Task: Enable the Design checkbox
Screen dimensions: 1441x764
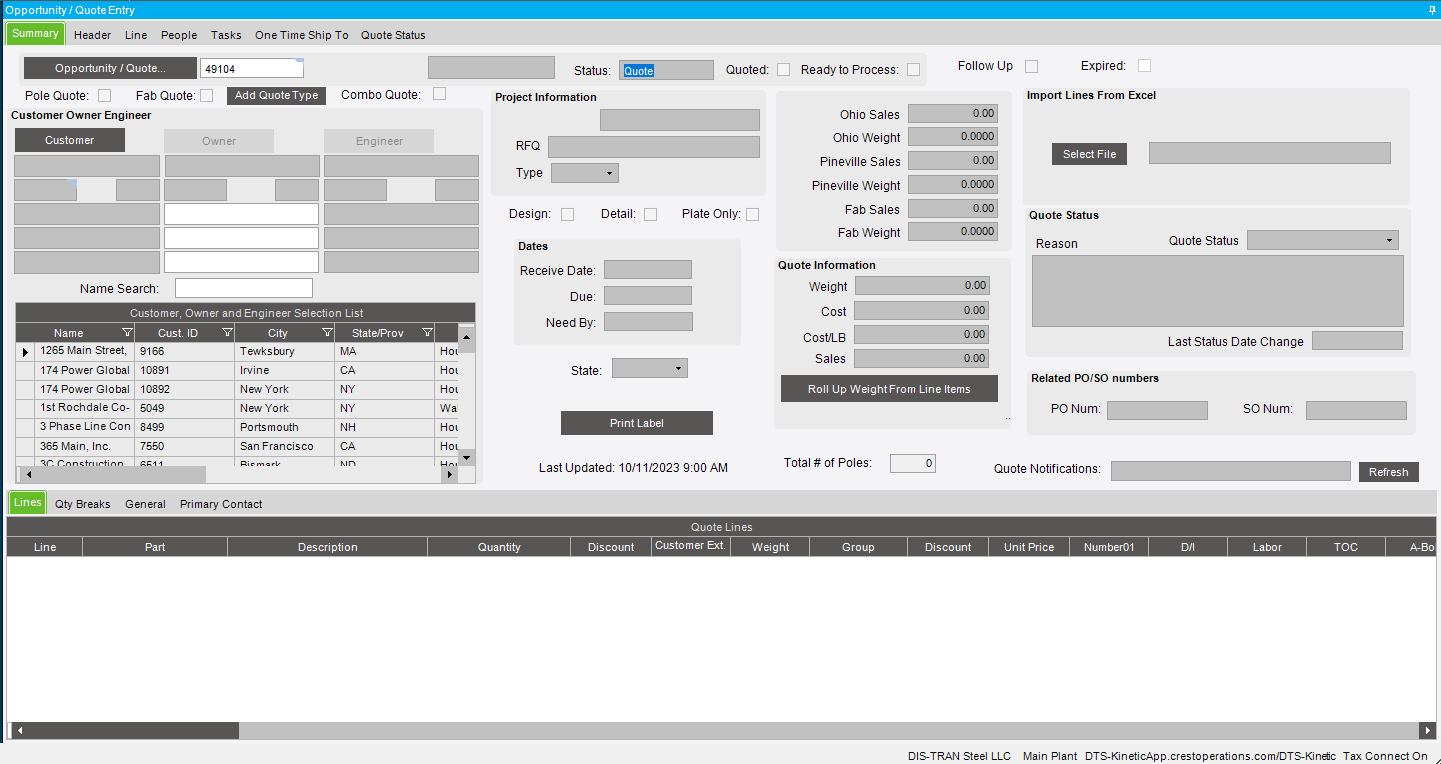Action: click(567, 214)
